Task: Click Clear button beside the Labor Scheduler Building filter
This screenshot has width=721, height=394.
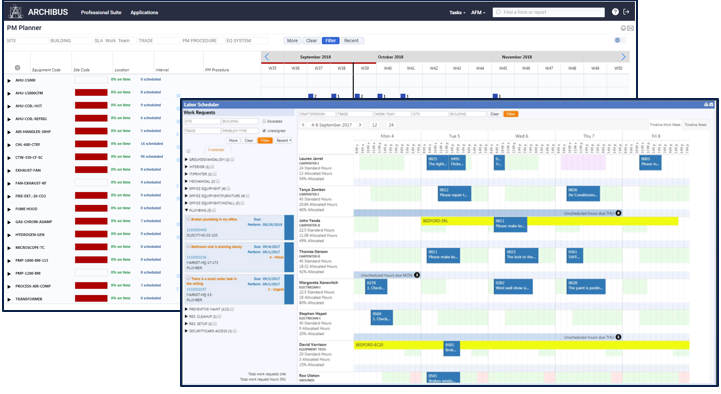Action: click(x=495, y=114)
